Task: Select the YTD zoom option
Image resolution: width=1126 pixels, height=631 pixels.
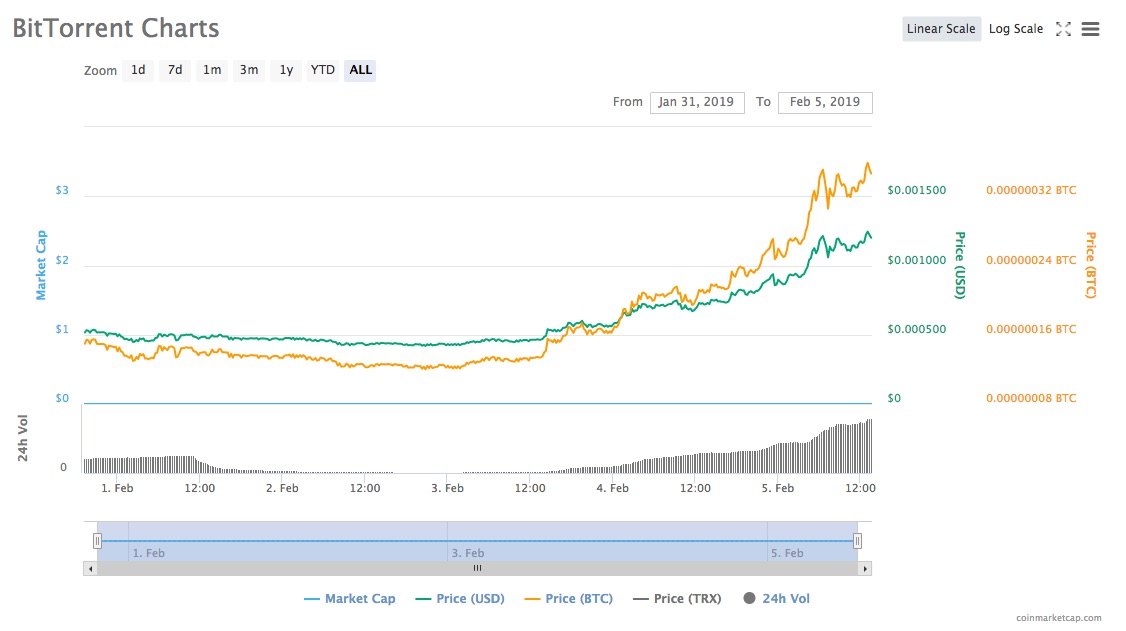Action: click(322, 70)
